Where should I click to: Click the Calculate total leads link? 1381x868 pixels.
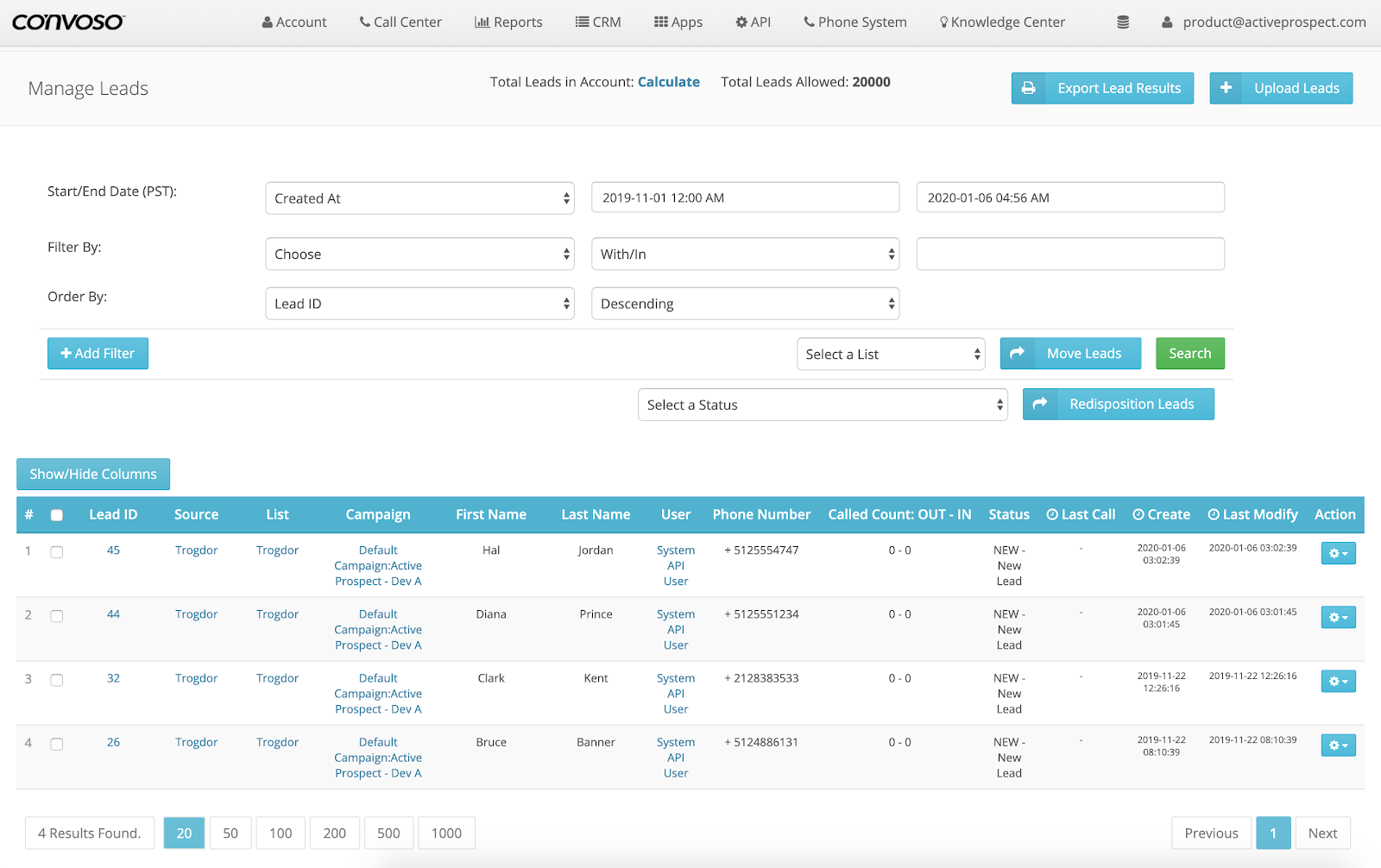(669, 82)
